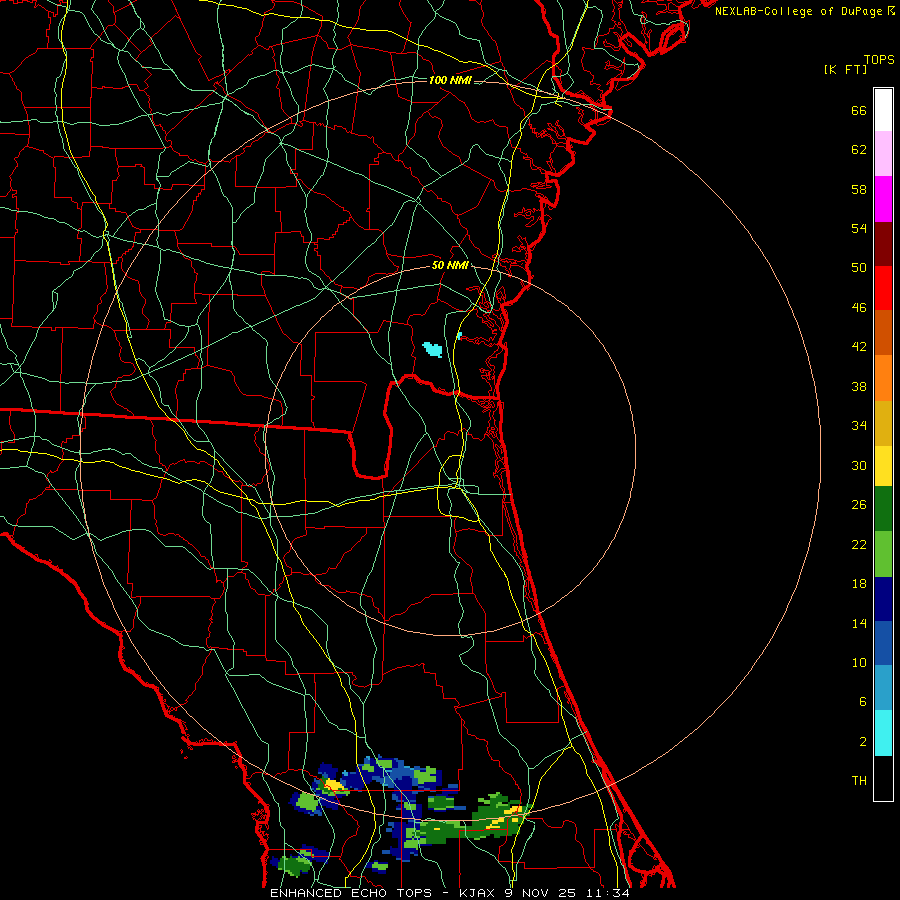Click the "66" legend value

coord(859,111)
